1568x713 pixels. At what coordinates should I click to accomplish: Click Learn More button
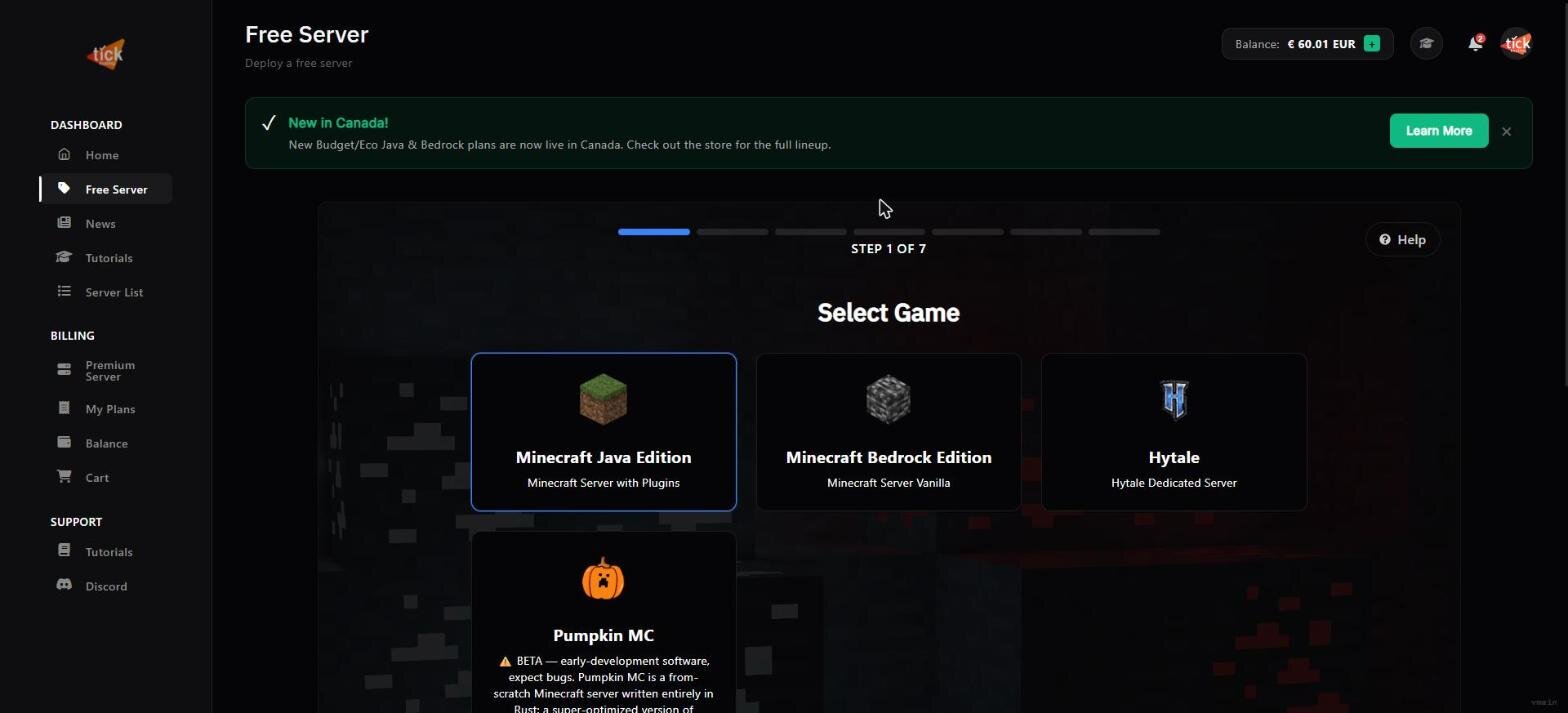1438,131
